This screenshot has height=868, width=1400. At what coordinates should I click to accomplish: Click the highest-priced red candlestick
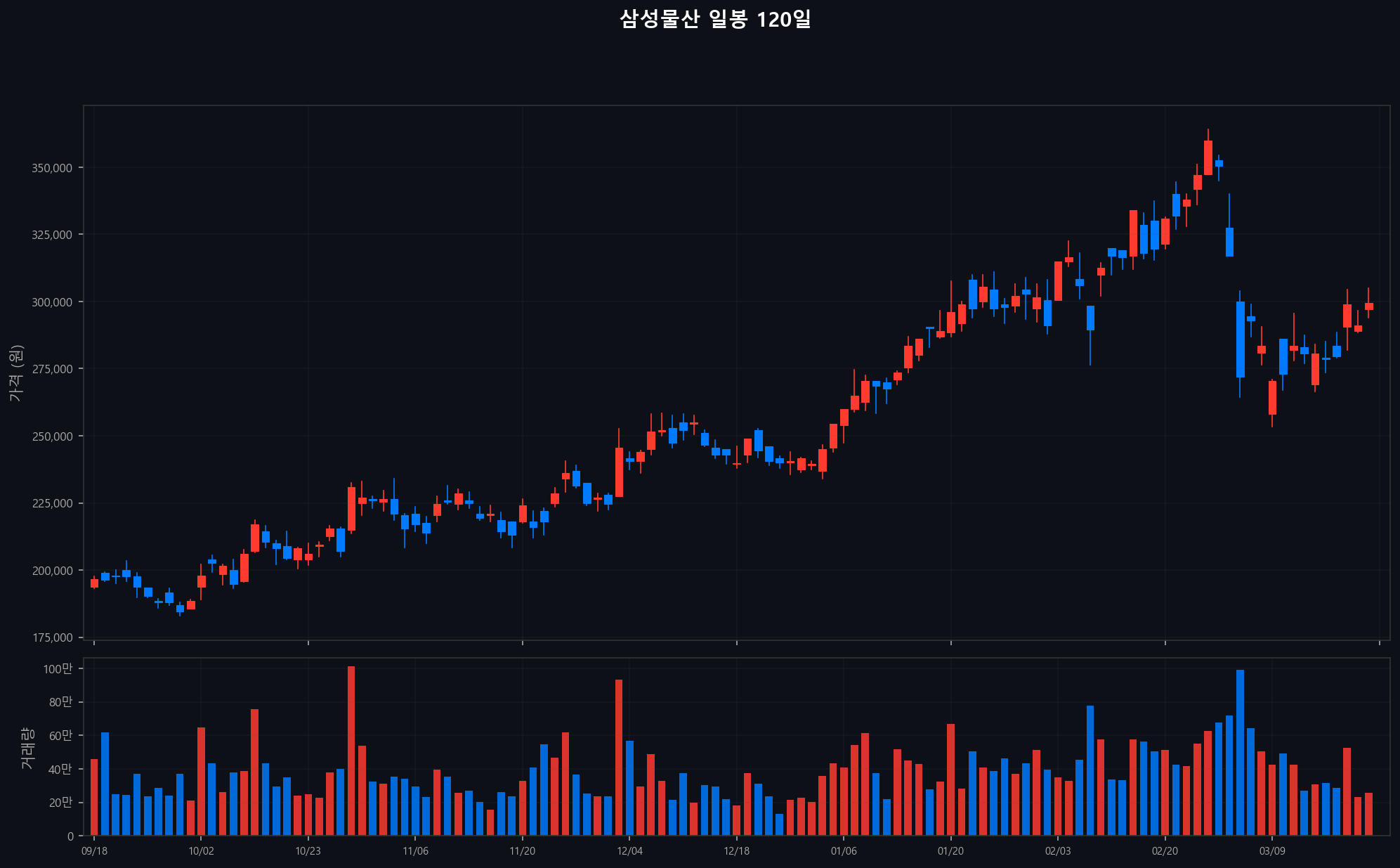[1208, 157]
